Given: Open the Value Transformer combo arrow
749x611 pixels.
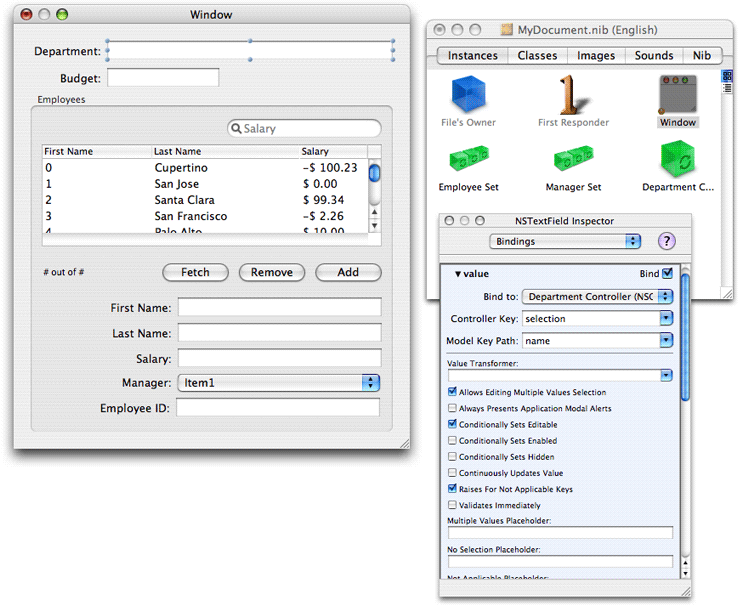Looking at the screenshot, I should click(666, 375).
